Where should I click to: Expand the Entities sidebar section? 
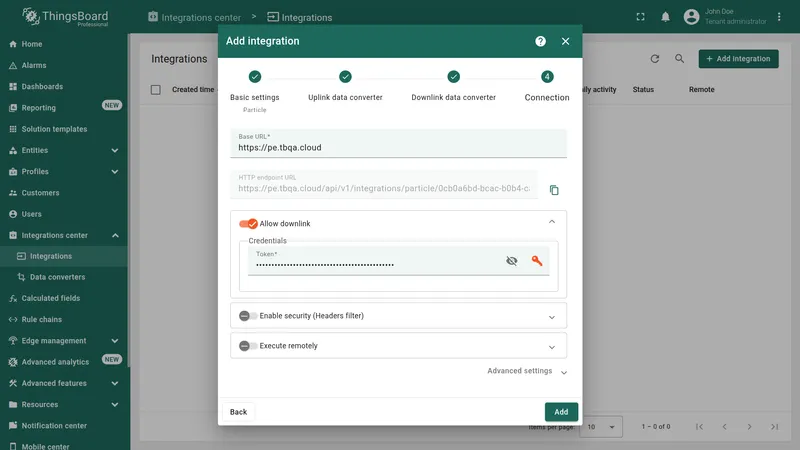tap(115, 151)
